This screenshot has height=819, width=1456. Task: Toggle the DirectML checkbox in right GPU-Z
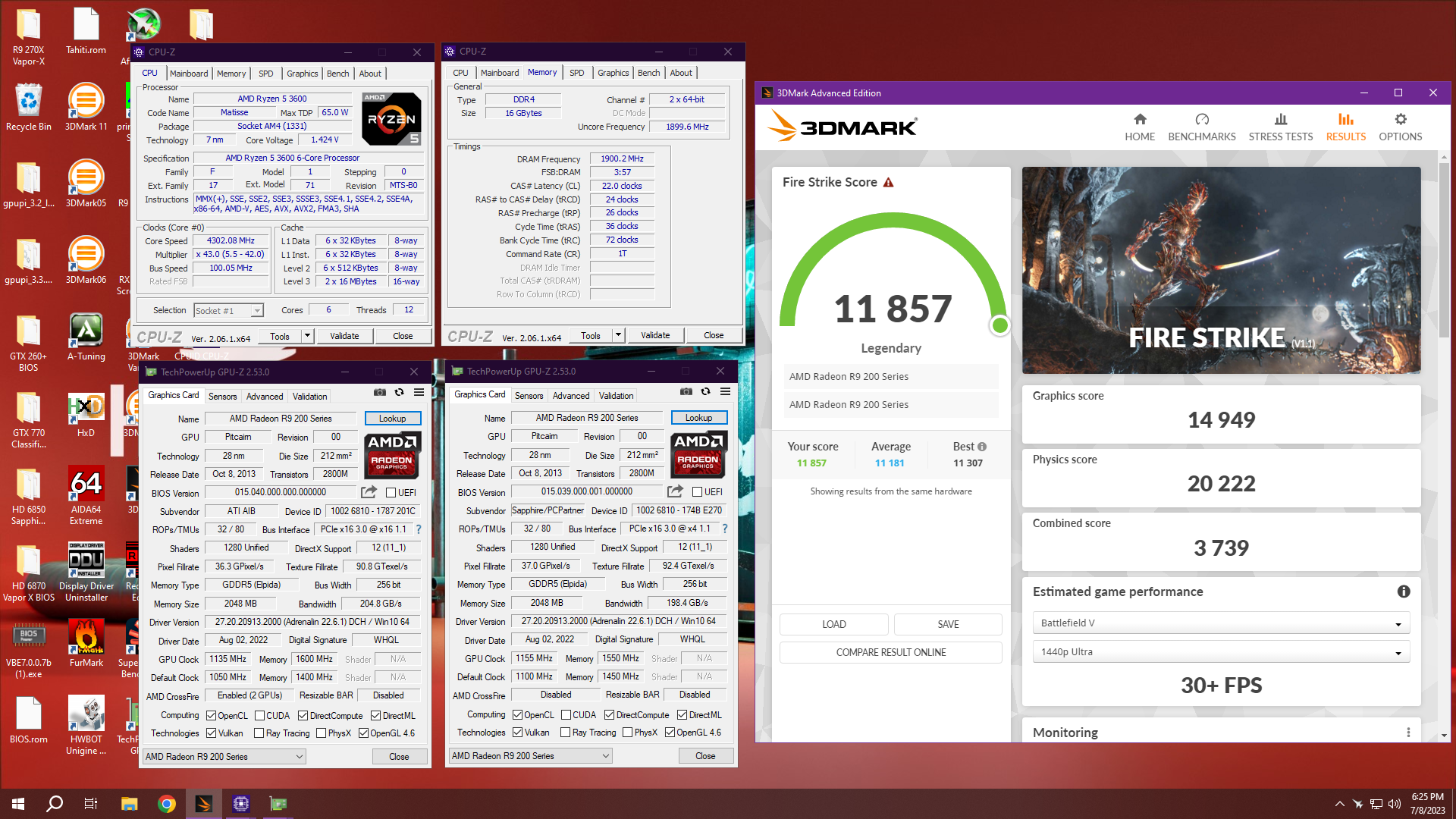click(x=682, y=715)
